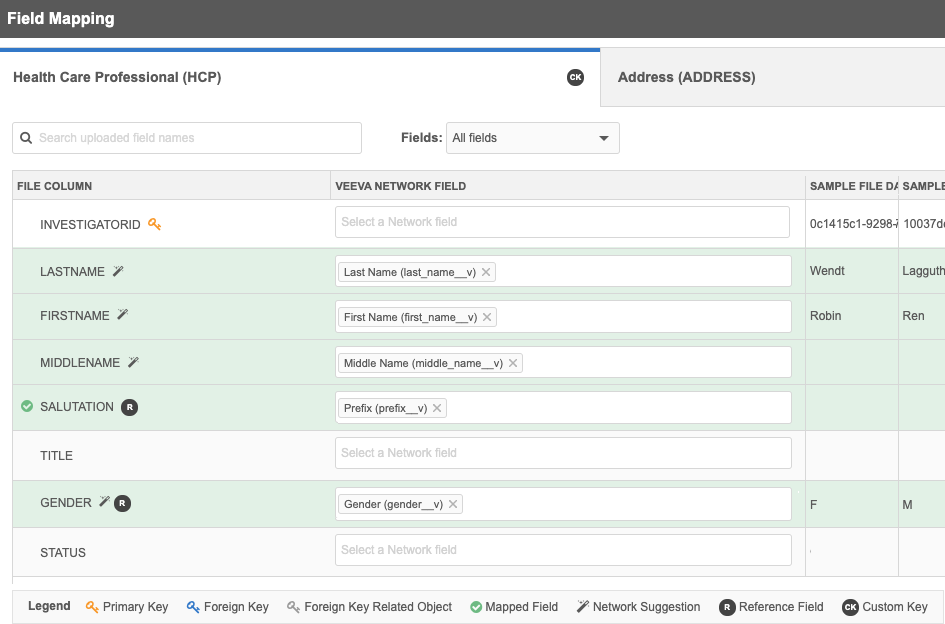This screenshot has height=624, width=945.
Task: Click the reference field badge next to SALUTATION
Action: [x=129, y=407]
